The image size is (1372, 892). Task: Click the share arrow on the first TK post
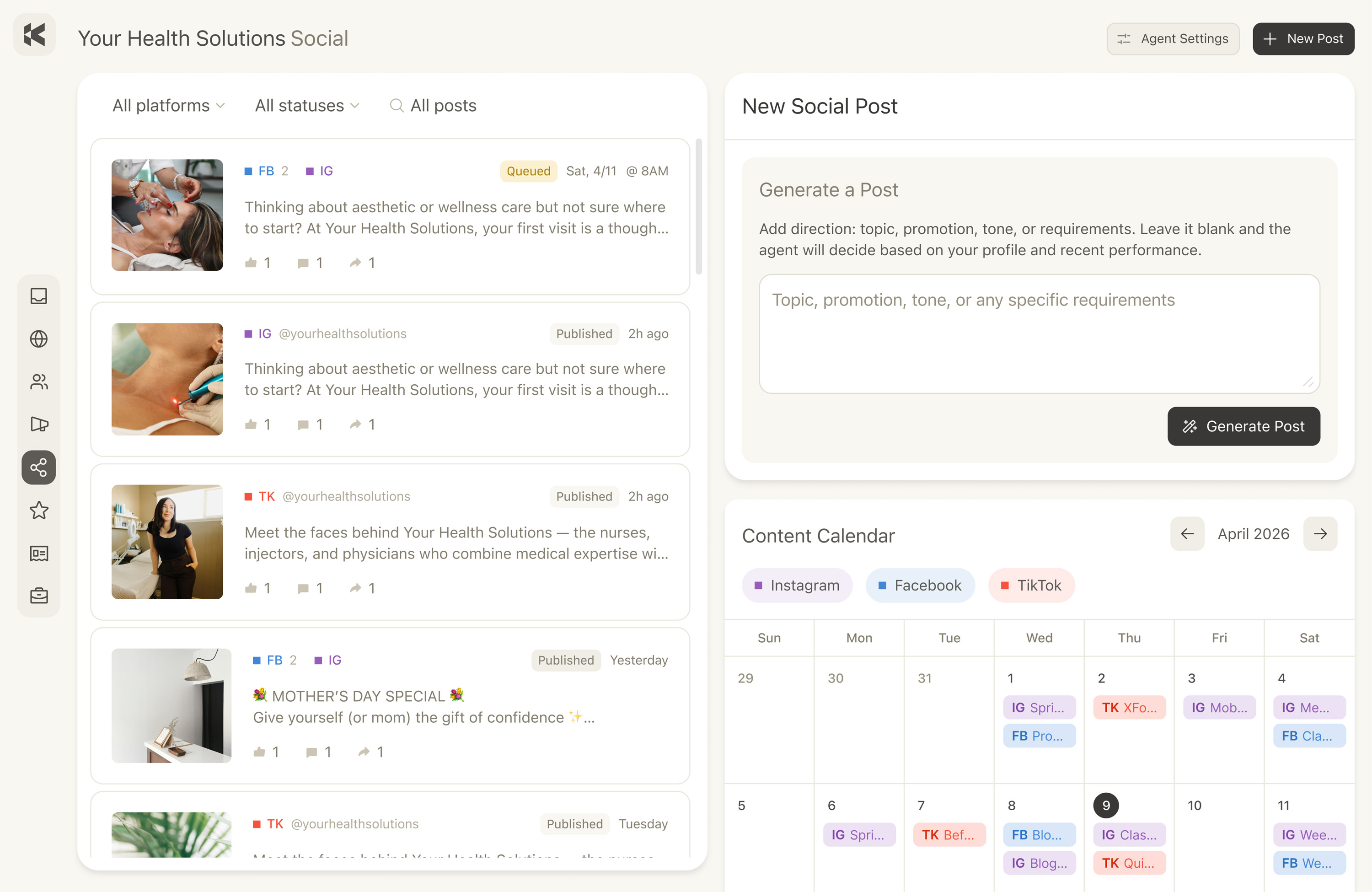[x=356, y=588]
